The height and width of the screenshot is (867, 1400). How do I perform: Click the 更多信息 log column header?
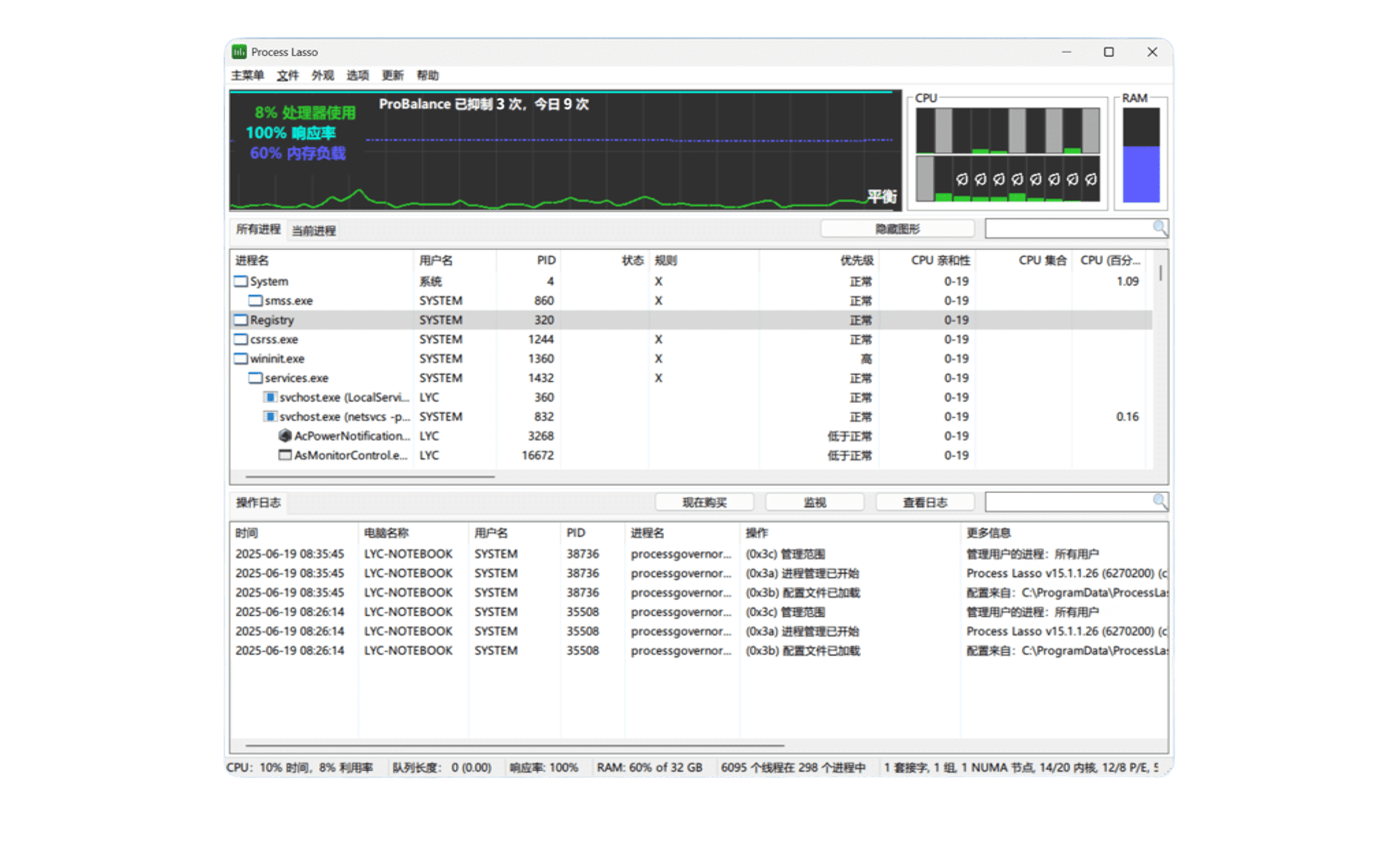[x=1064, y=533]
